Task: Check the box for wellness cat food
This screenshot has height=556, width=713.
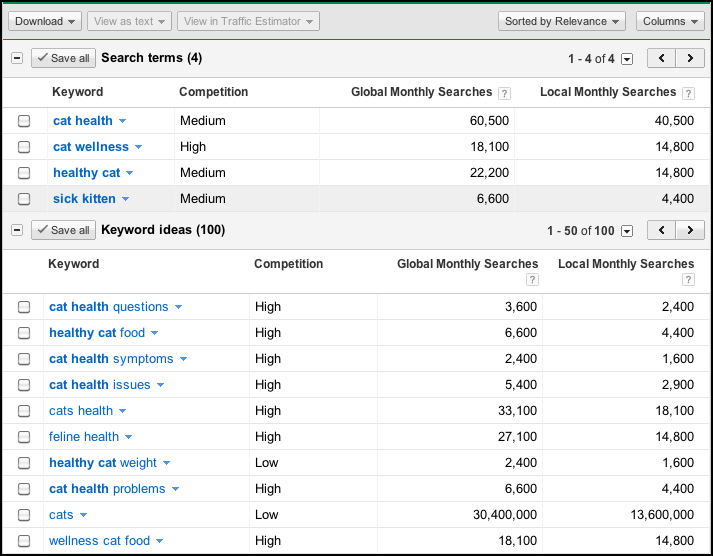Action: coord(24,541)
